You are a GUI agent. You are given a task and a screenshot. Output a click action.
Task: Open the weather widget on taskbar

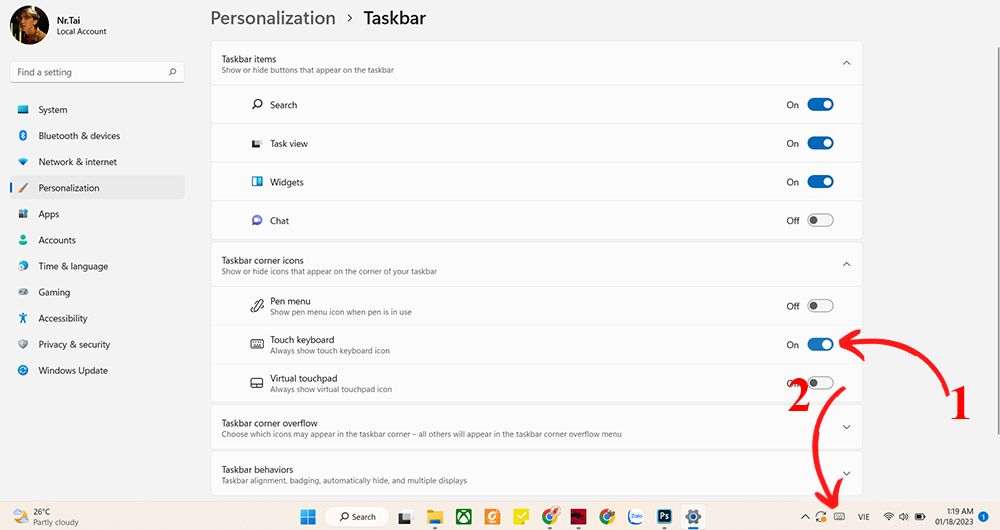46,517
